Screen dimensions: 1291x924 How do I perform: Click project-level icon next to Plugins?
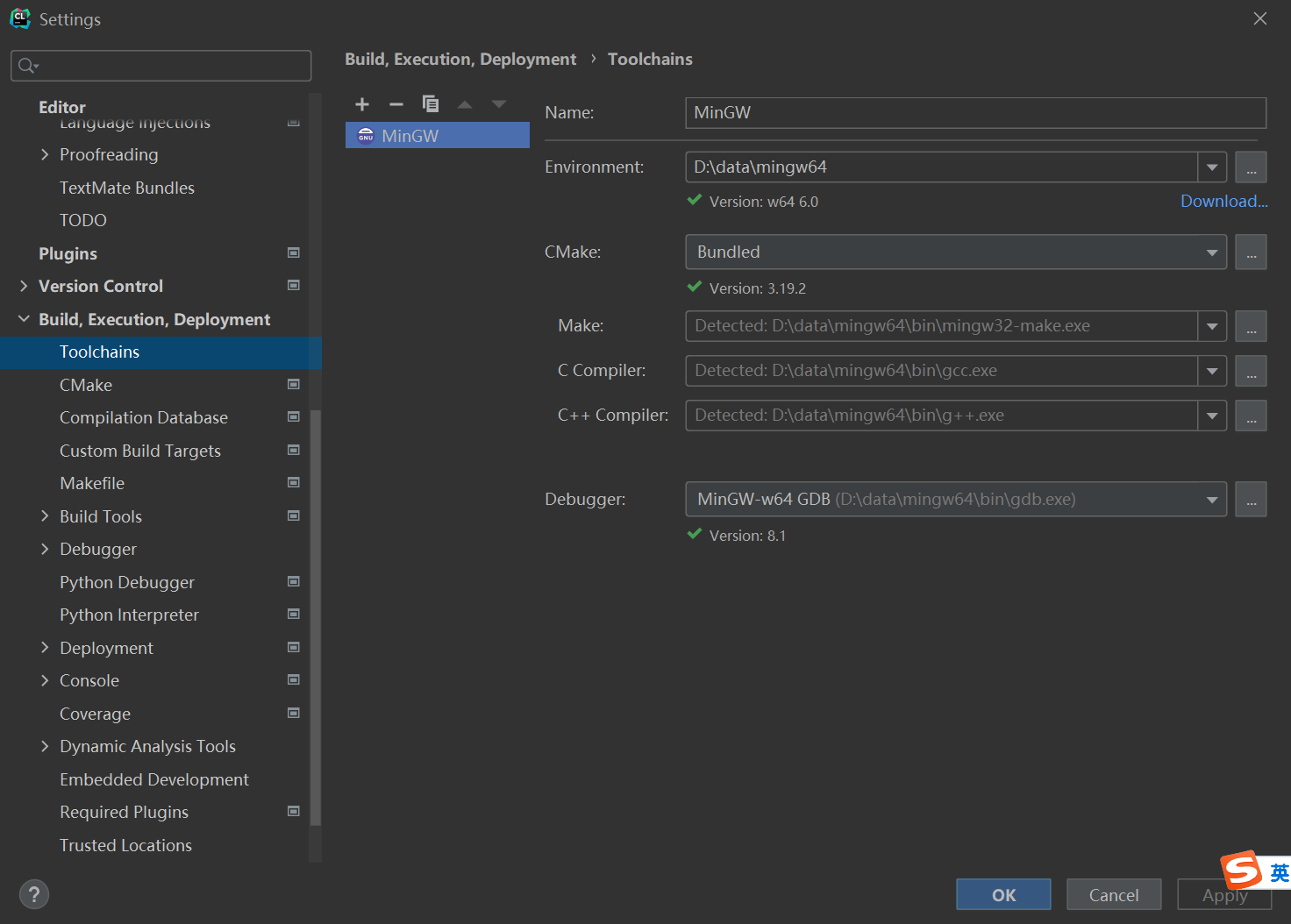click(294, 252)
